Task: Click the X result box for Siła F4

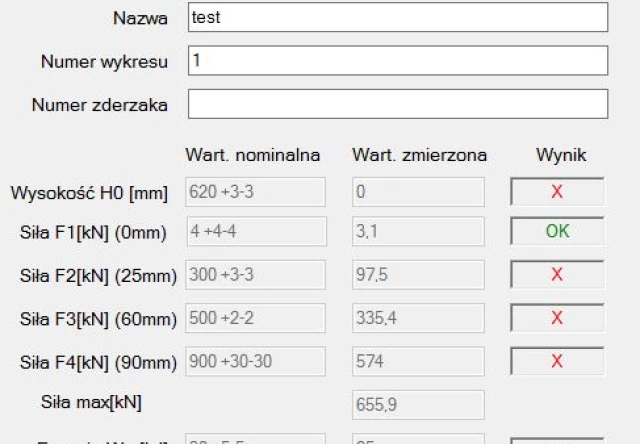Action: [x=557, y=361]
